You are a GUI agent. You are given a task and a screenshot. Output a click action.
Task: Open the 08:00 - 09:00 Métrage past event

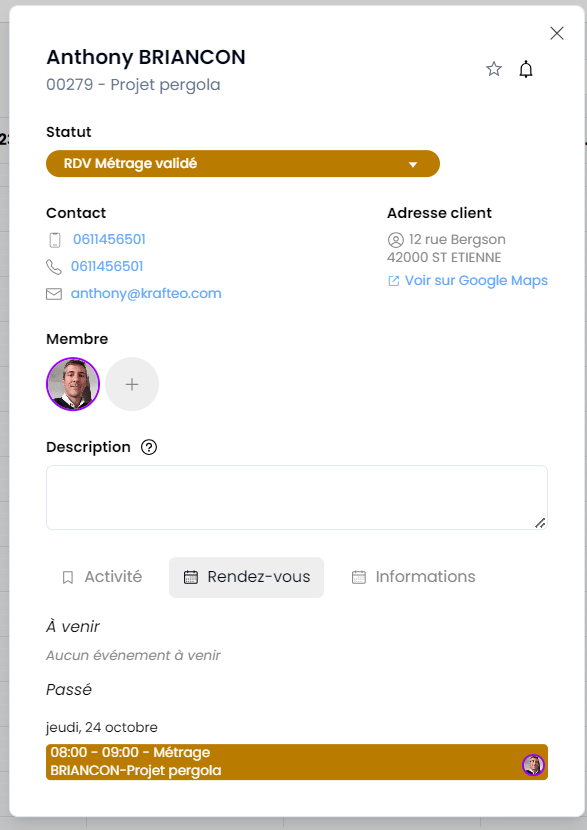(x=297, y=762)
